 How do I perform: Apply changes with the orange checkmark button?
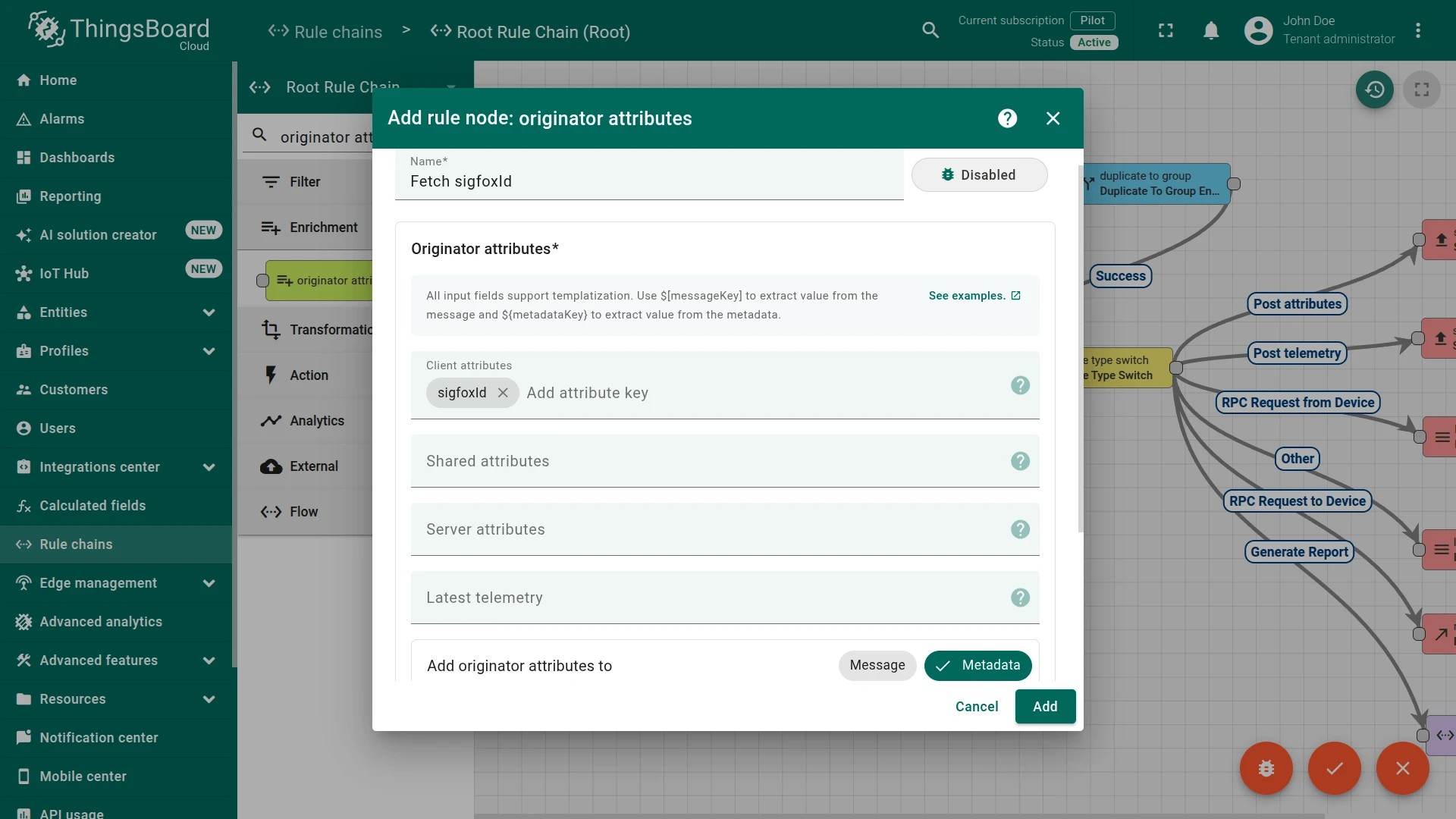pos(1334,768)
